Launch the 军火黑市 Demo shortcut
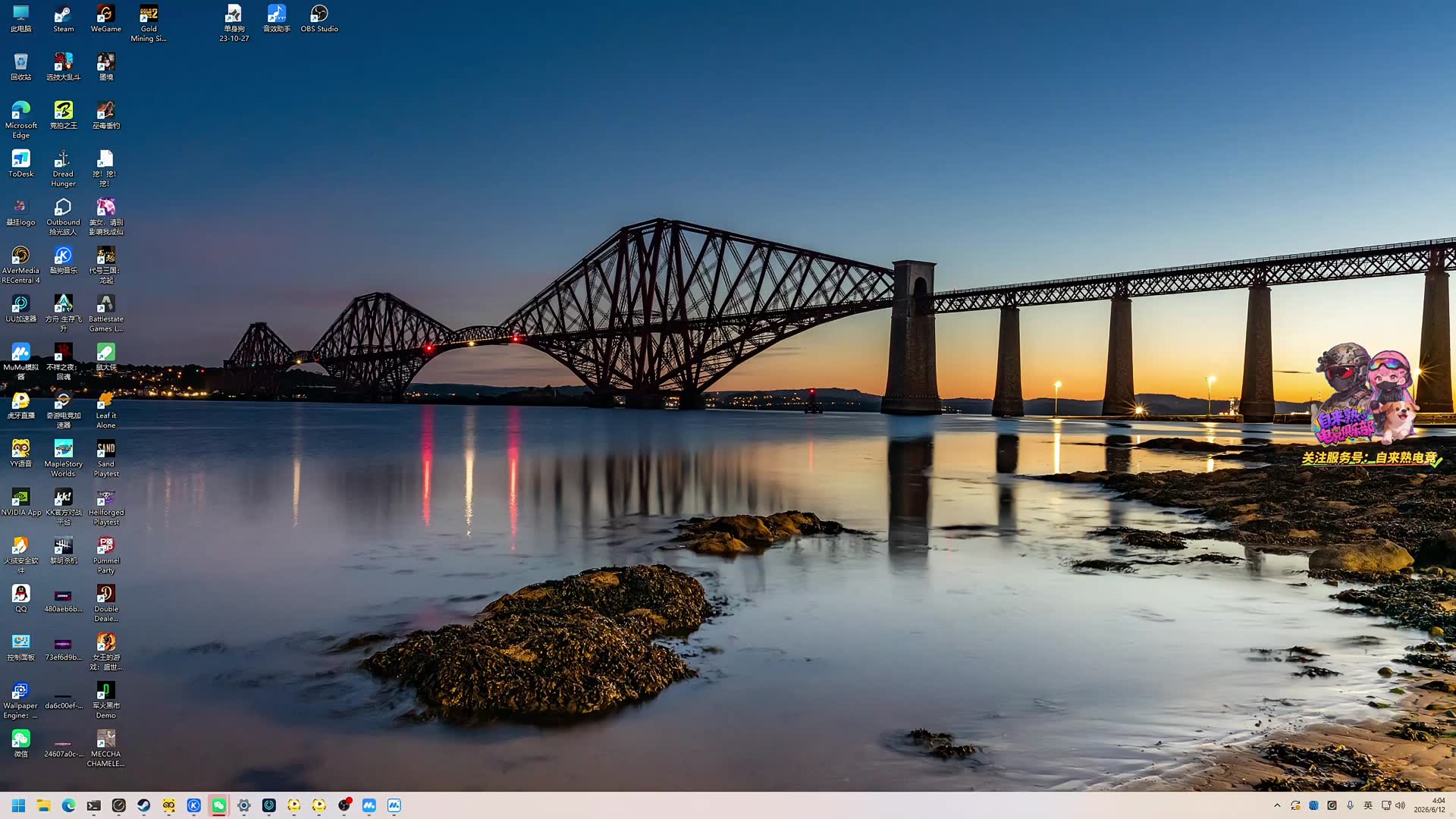The height and width of the screenshot is (819, 1456). pyautogui.click(x=105, y=700)
